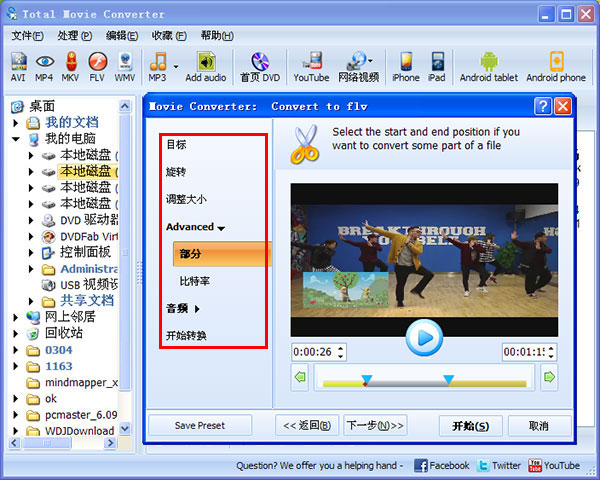Screen dimensions: 600x480
Task: Click the 开始(S) start button
Action: click(471, 426)
